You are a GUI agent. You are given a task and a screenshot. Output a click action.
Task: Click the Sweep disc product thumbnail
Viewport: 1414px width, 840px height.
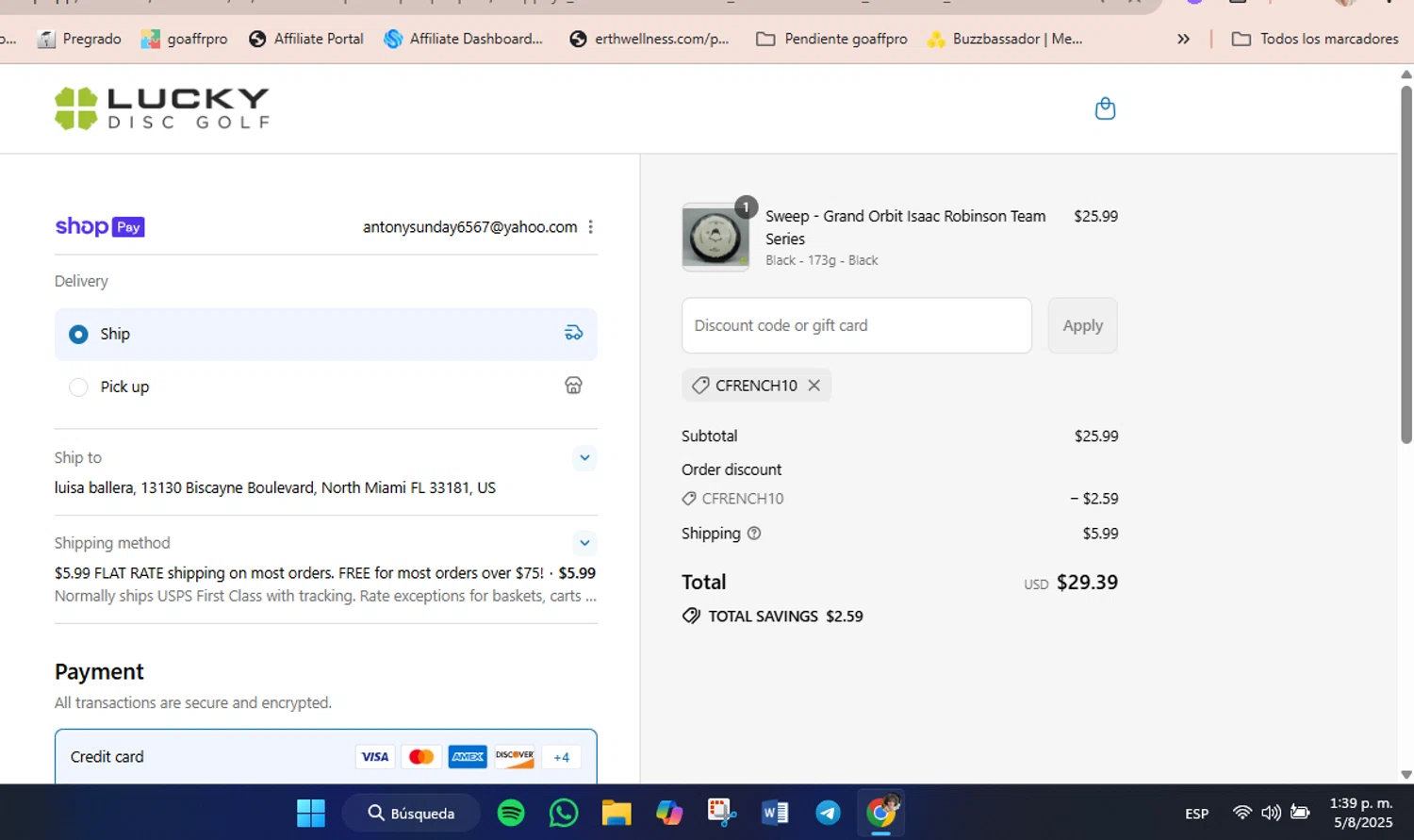(715, 237)
